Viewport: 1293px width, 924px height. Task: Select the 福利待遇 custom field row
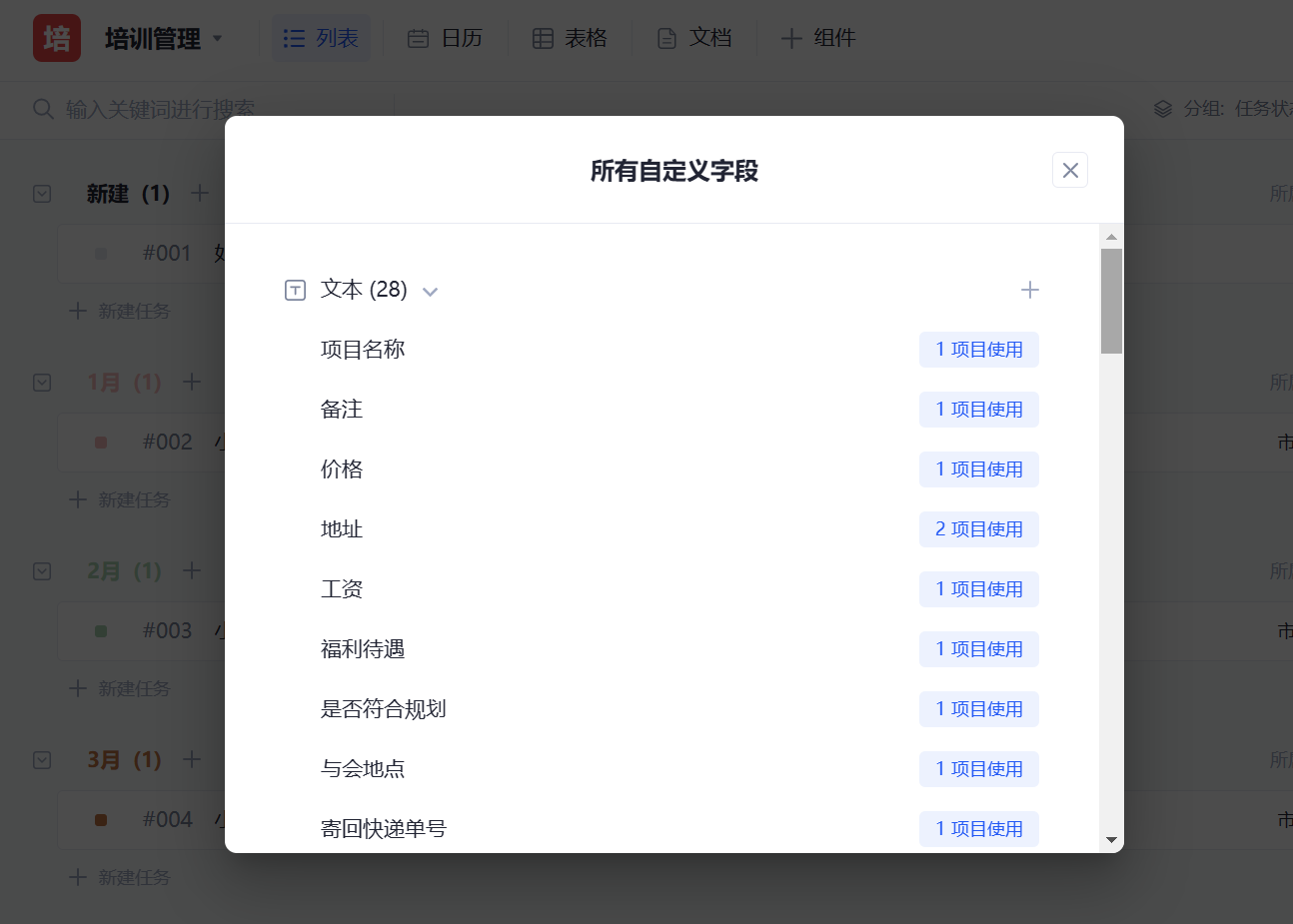pyautogui.click(x=363, y=649)
